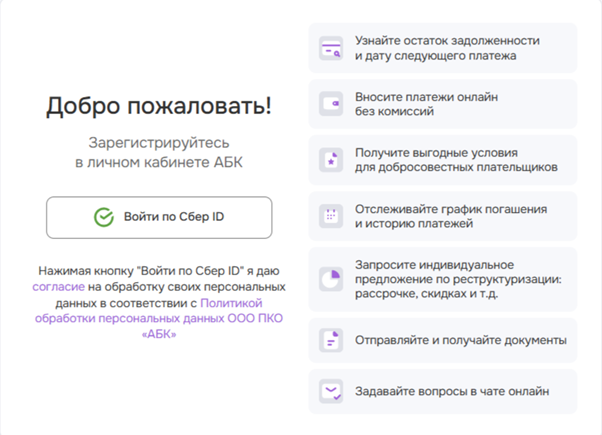Click the pie chart icon for реструктуризации
Screen dimensions: 602x435
point(331,279)
